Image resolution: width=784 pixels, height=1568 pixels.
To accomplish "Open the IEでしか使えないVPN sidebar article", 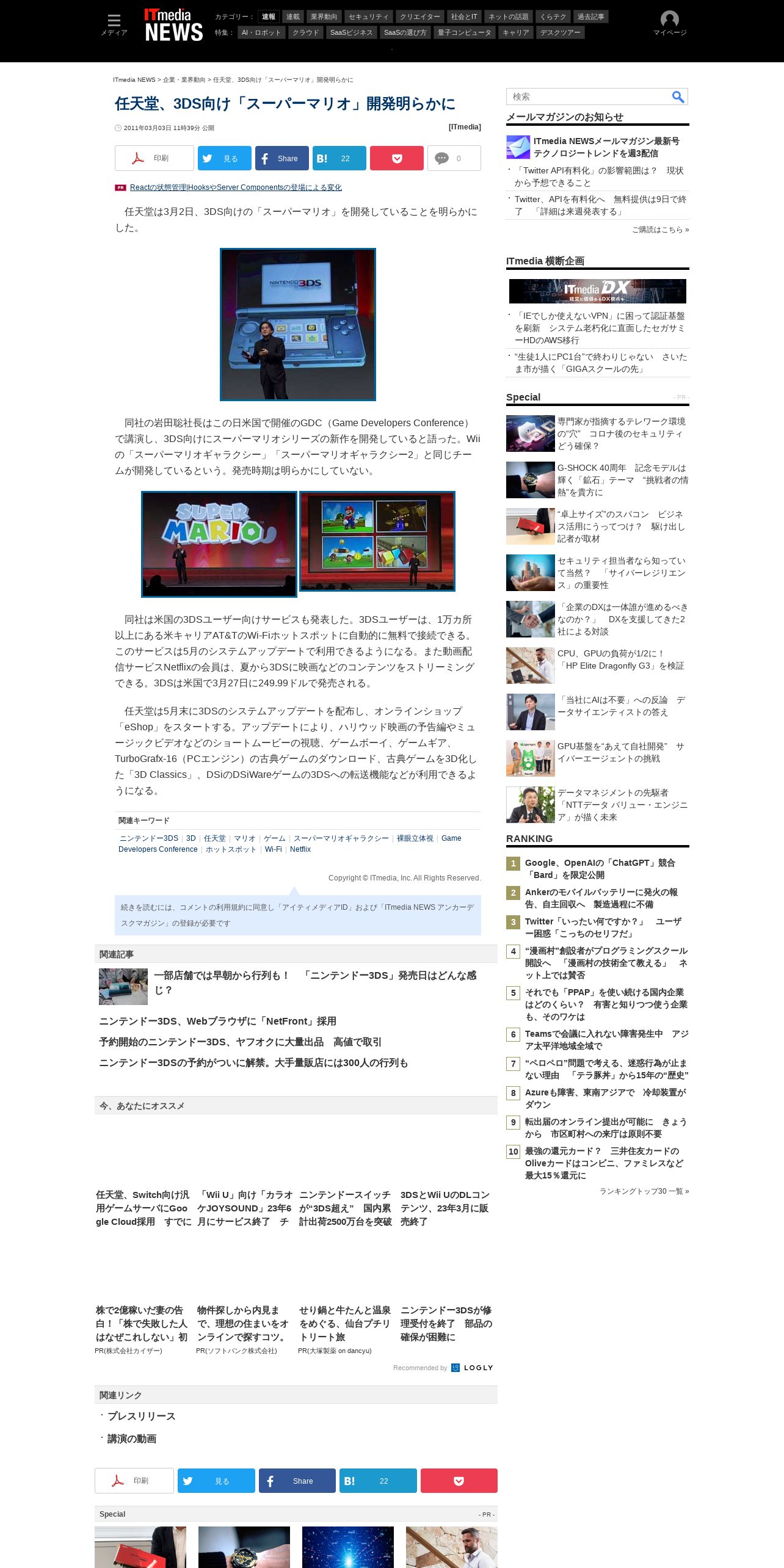I will (x=600, y=328).
